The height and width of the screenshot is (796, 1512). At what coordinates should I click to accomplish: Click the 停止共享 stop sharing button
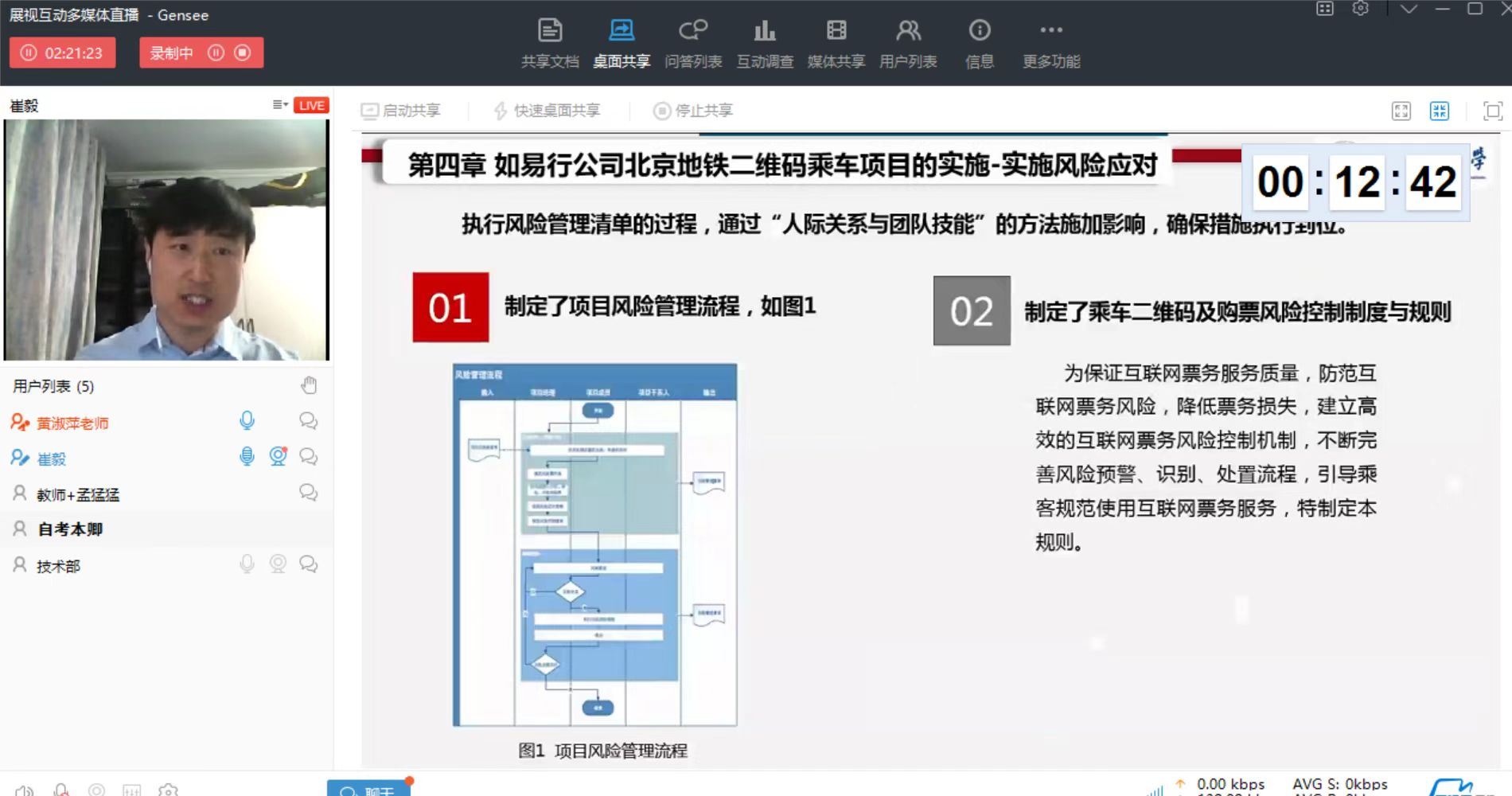click(x=693, y=111)
